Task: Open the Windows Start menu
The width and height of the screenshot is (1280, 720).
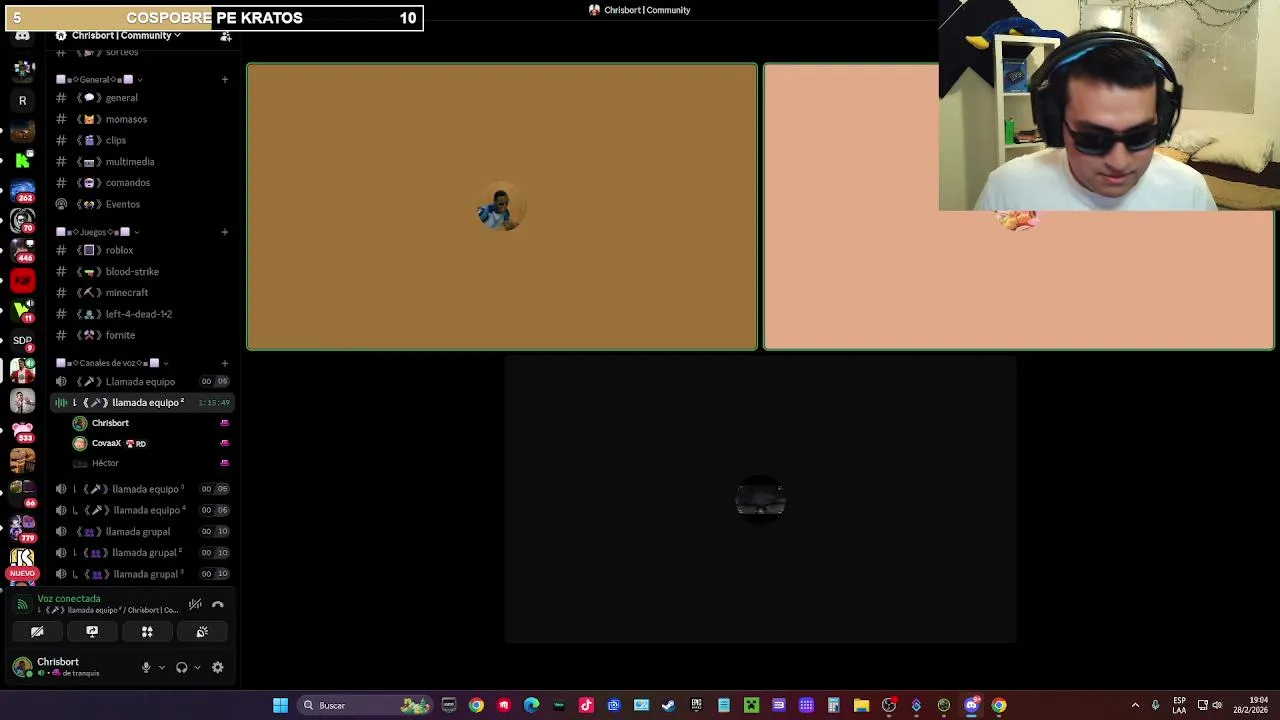Action: (280, 705)
